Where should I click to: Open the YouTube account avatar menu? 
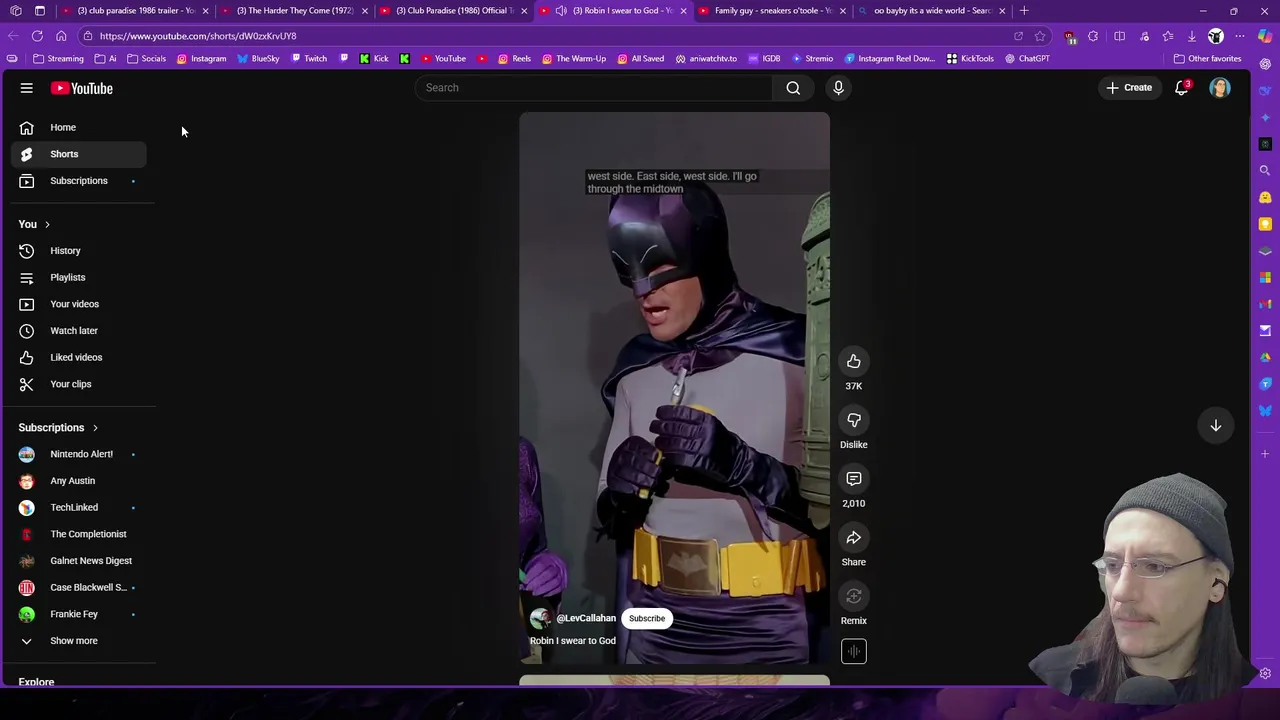pyautogui.click(x=1220, y=88)
